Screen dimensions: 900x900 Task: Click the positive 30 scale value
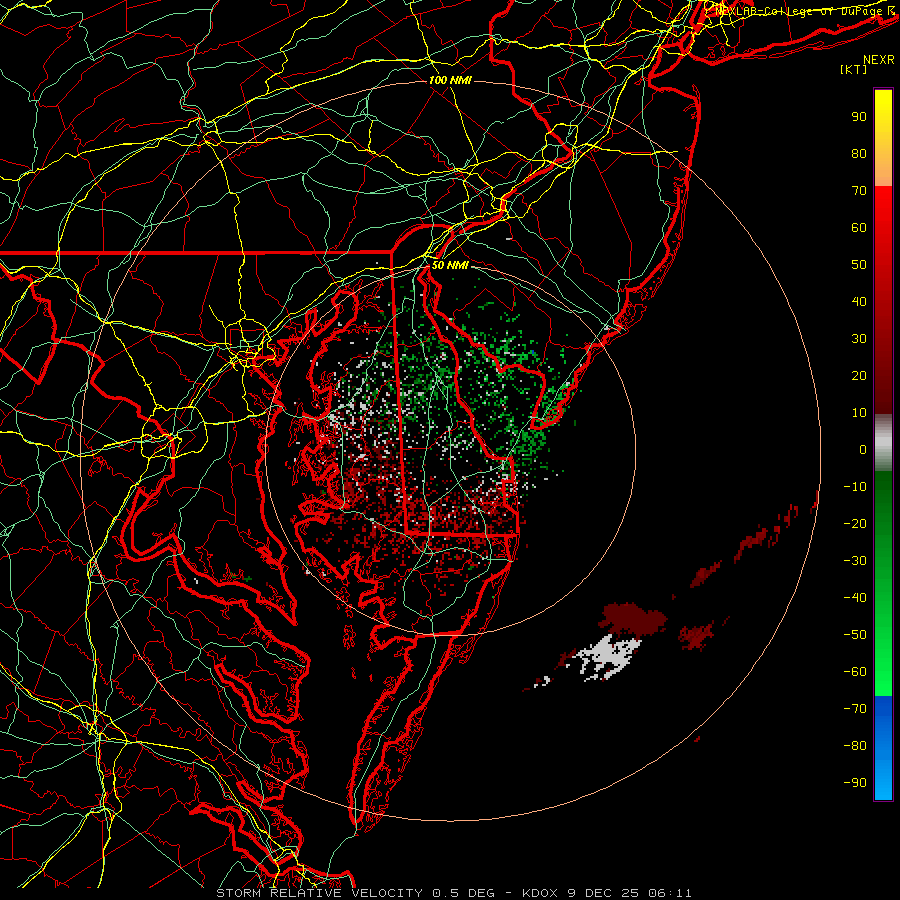coord(859,339)
